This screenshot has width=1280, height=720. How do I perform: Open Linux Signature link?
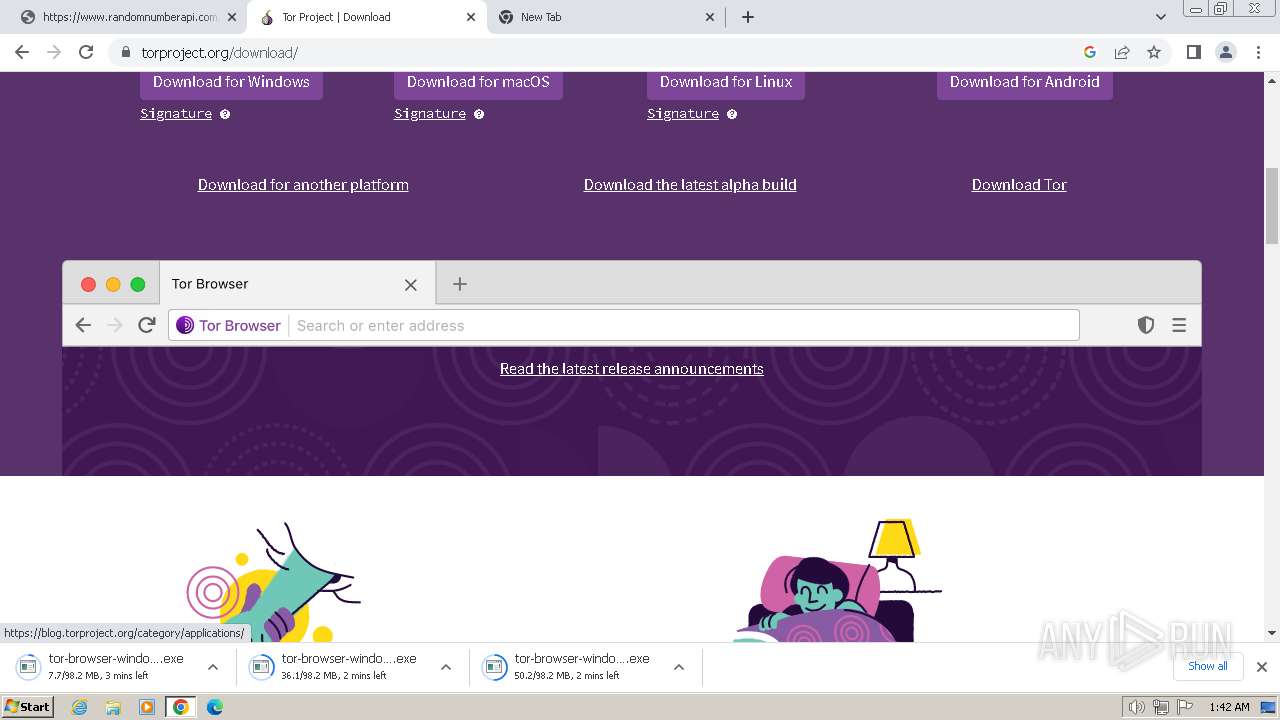coord(683,114)
